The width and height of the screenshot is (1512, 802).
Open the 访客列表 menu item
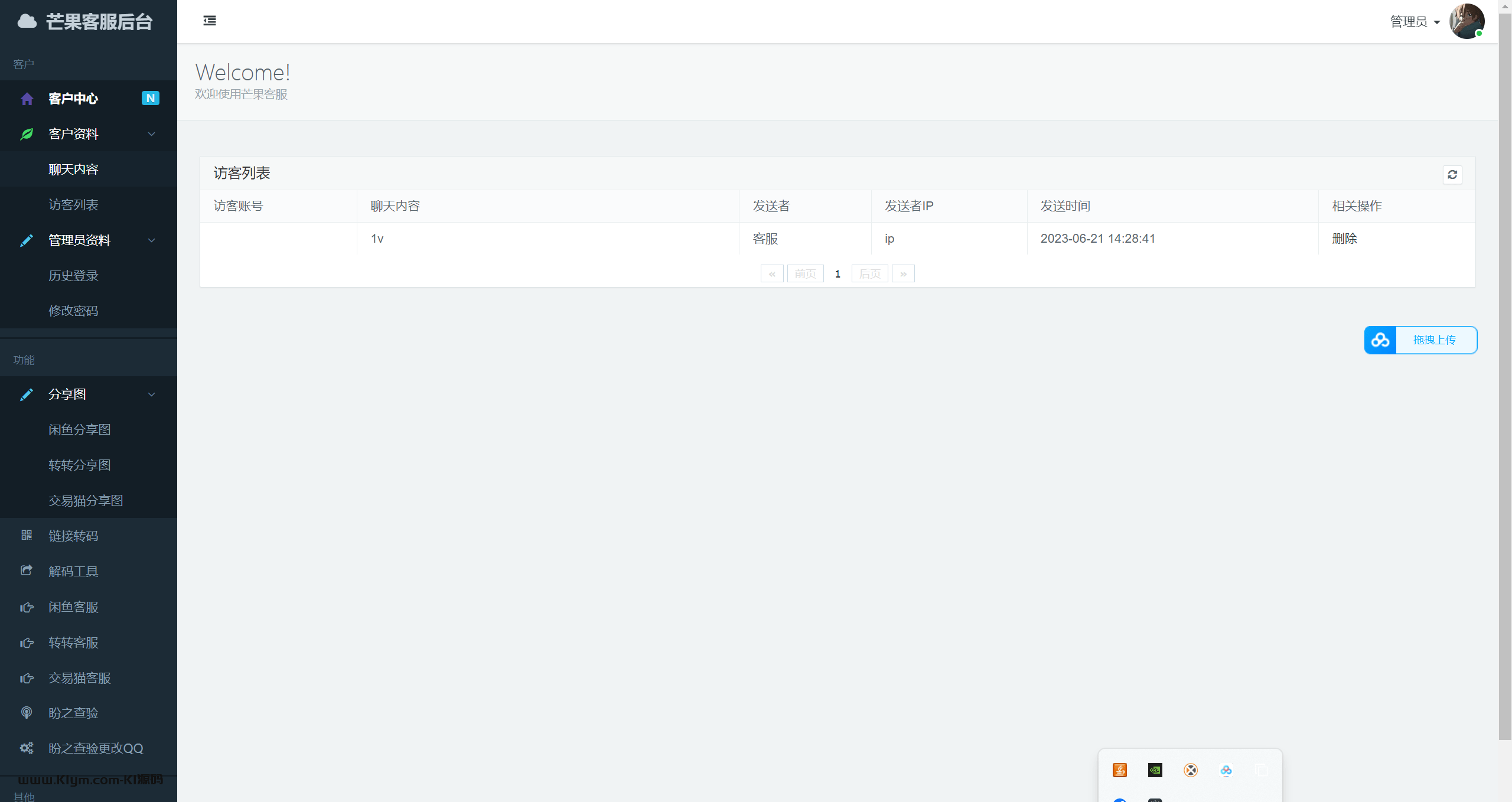point(73,205)
